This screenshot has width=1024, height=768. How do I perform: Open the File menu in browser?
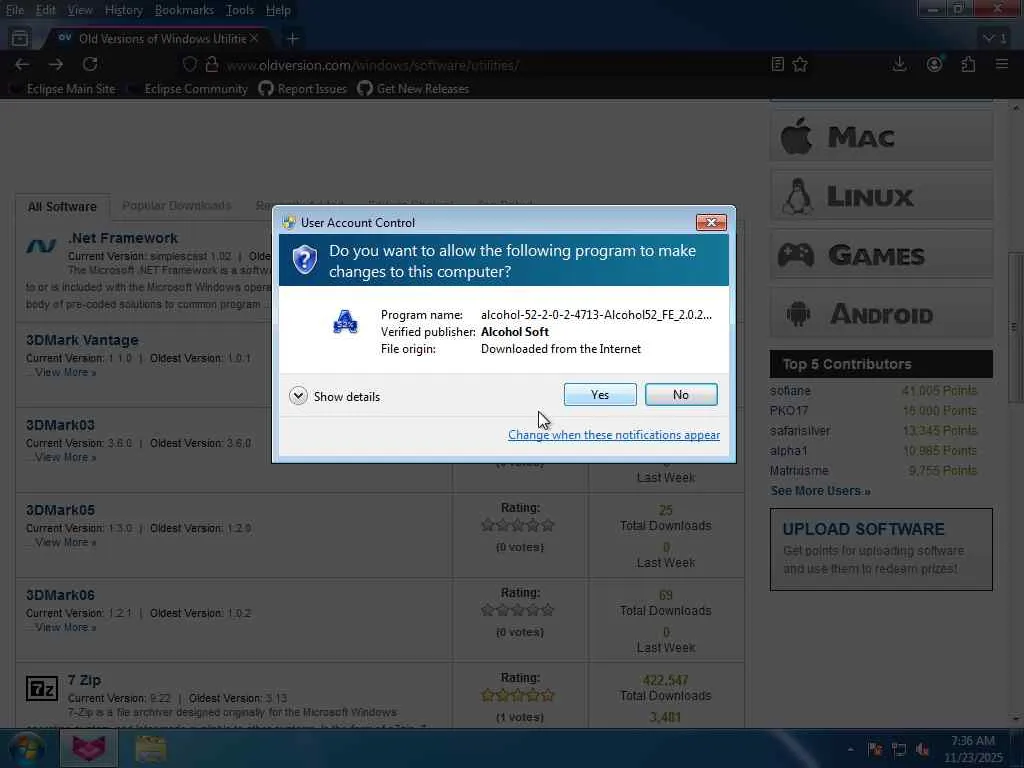(14, 10)
